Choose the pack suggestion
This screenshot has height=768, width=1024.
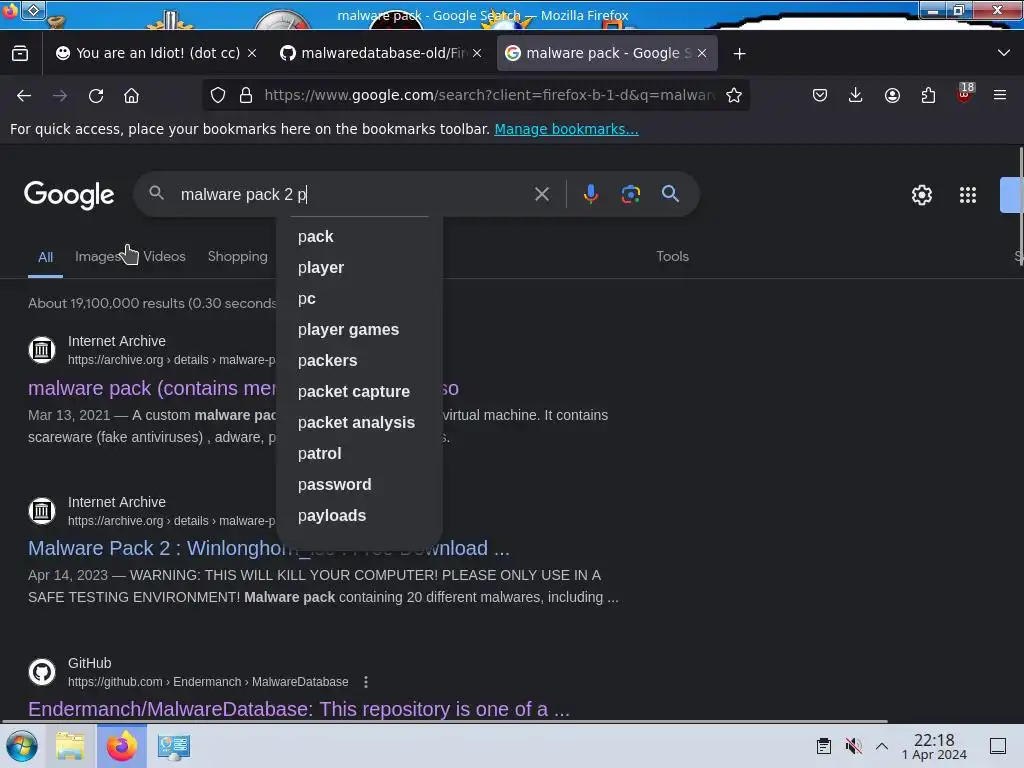pyautogui.click(x=359, y=236)
